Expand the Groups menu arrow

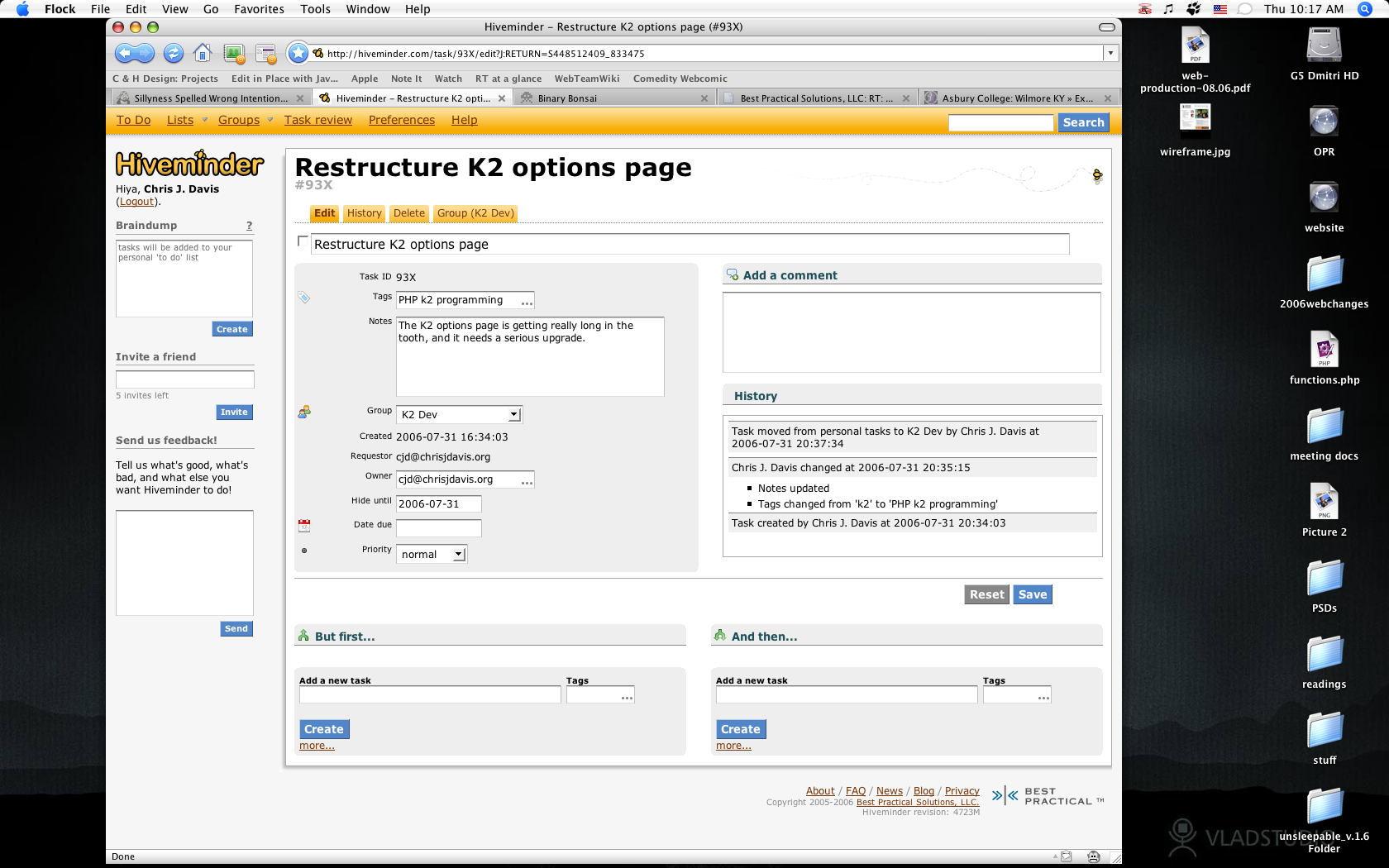pos(270,120)
